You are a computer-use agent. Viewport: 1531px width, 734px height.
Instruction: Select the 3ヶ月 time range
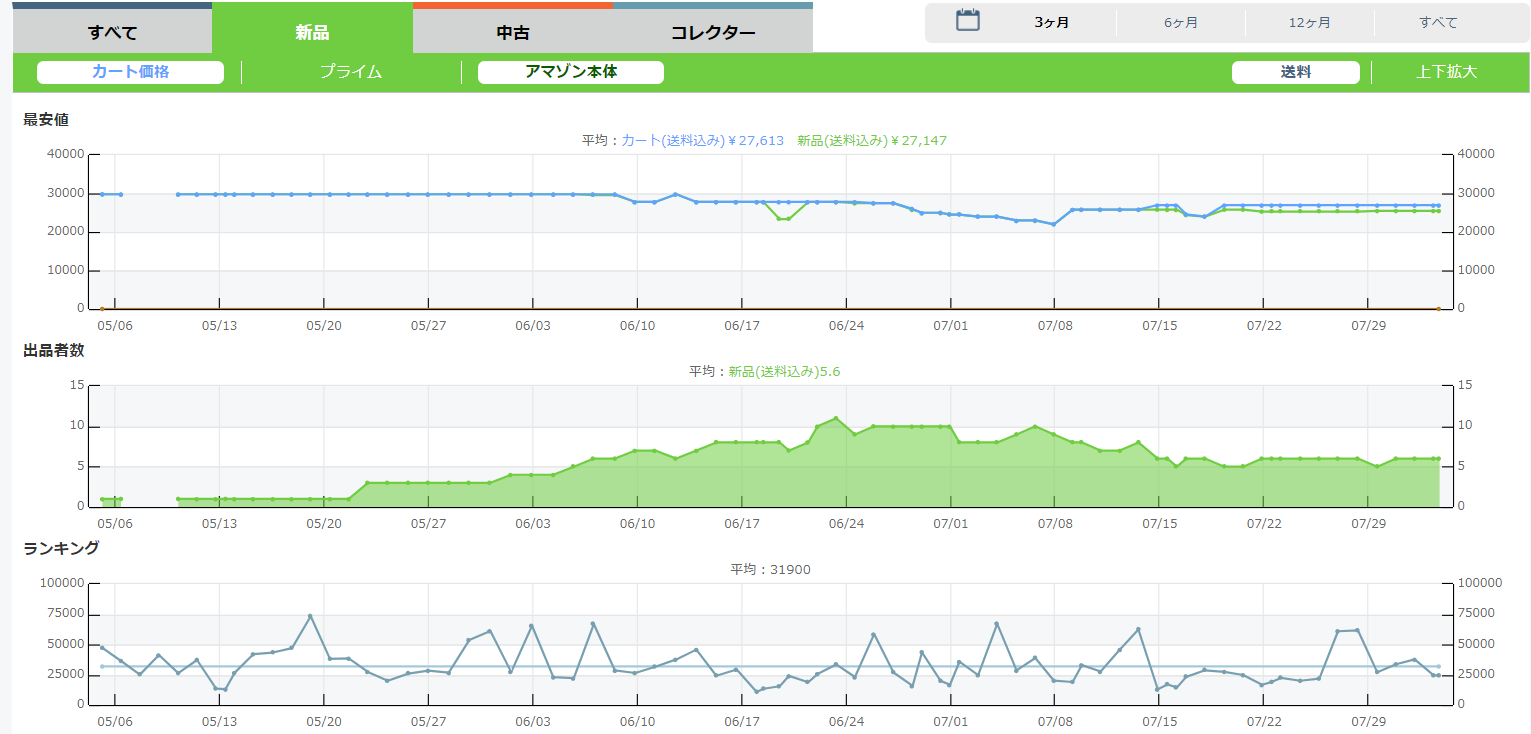point(1052,22)
